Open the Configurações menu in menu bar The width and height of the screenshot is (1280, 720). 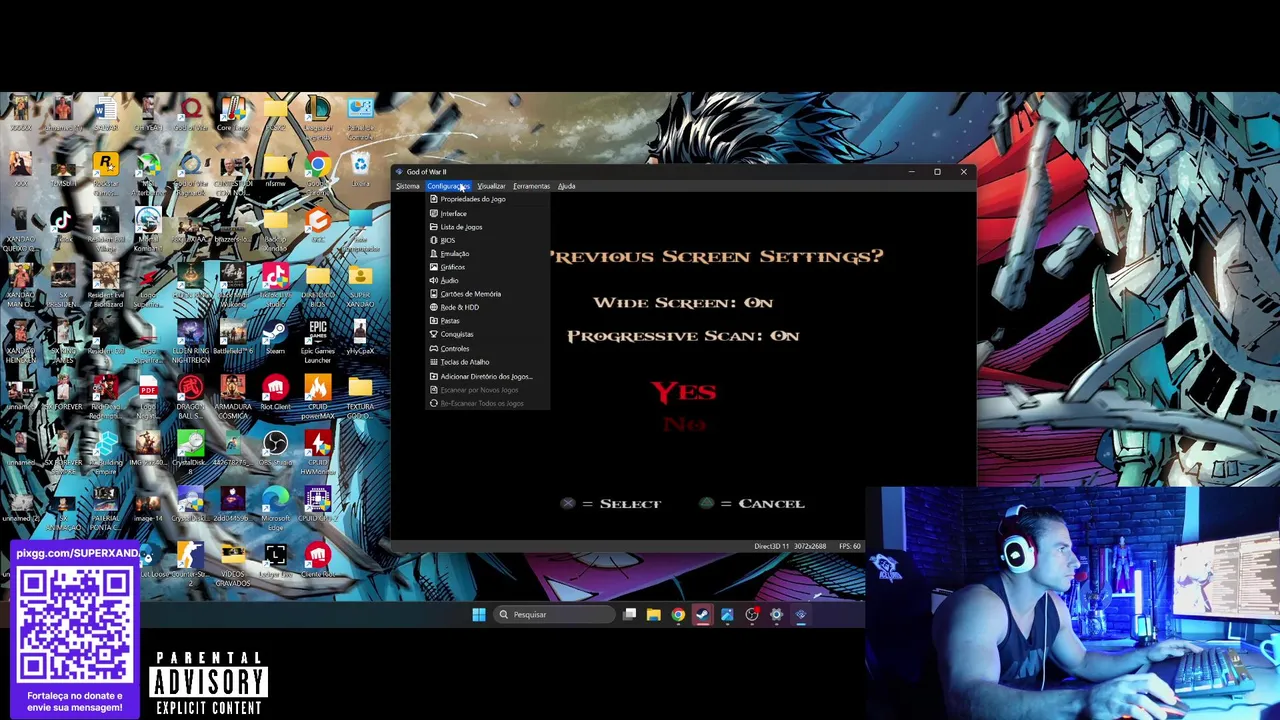(x=448, y=186)
